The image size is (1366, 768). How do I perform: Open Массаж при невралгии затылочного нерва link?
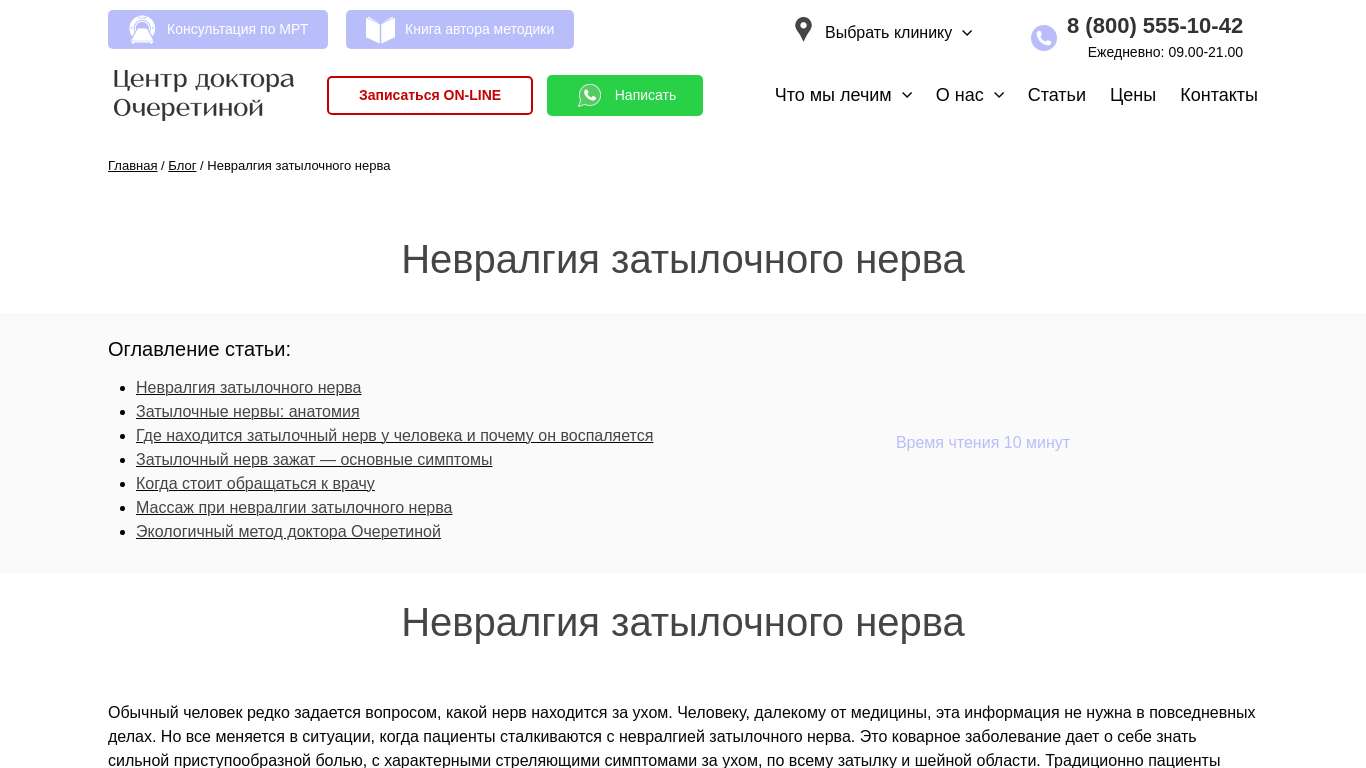294,508
